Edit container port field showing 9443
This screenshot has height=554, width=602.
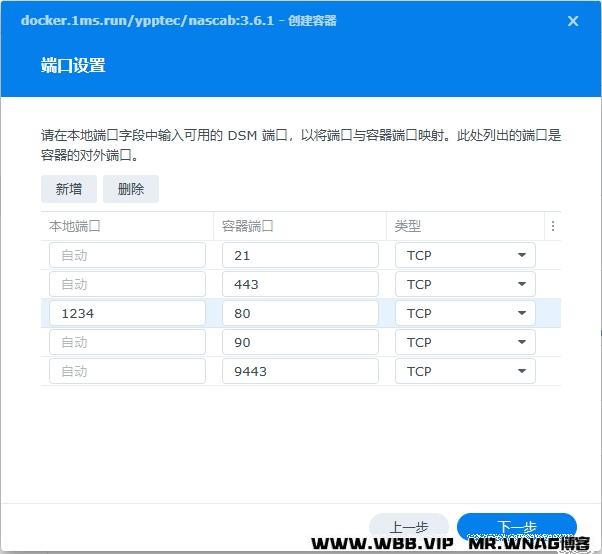tap(300, 371)
